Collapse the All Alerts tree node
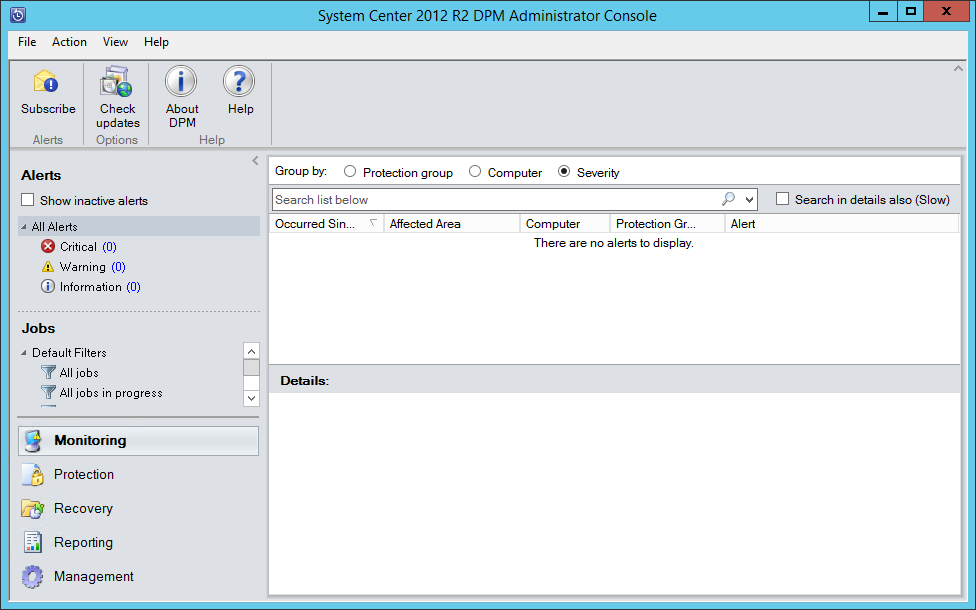 [x=24, y=227]
